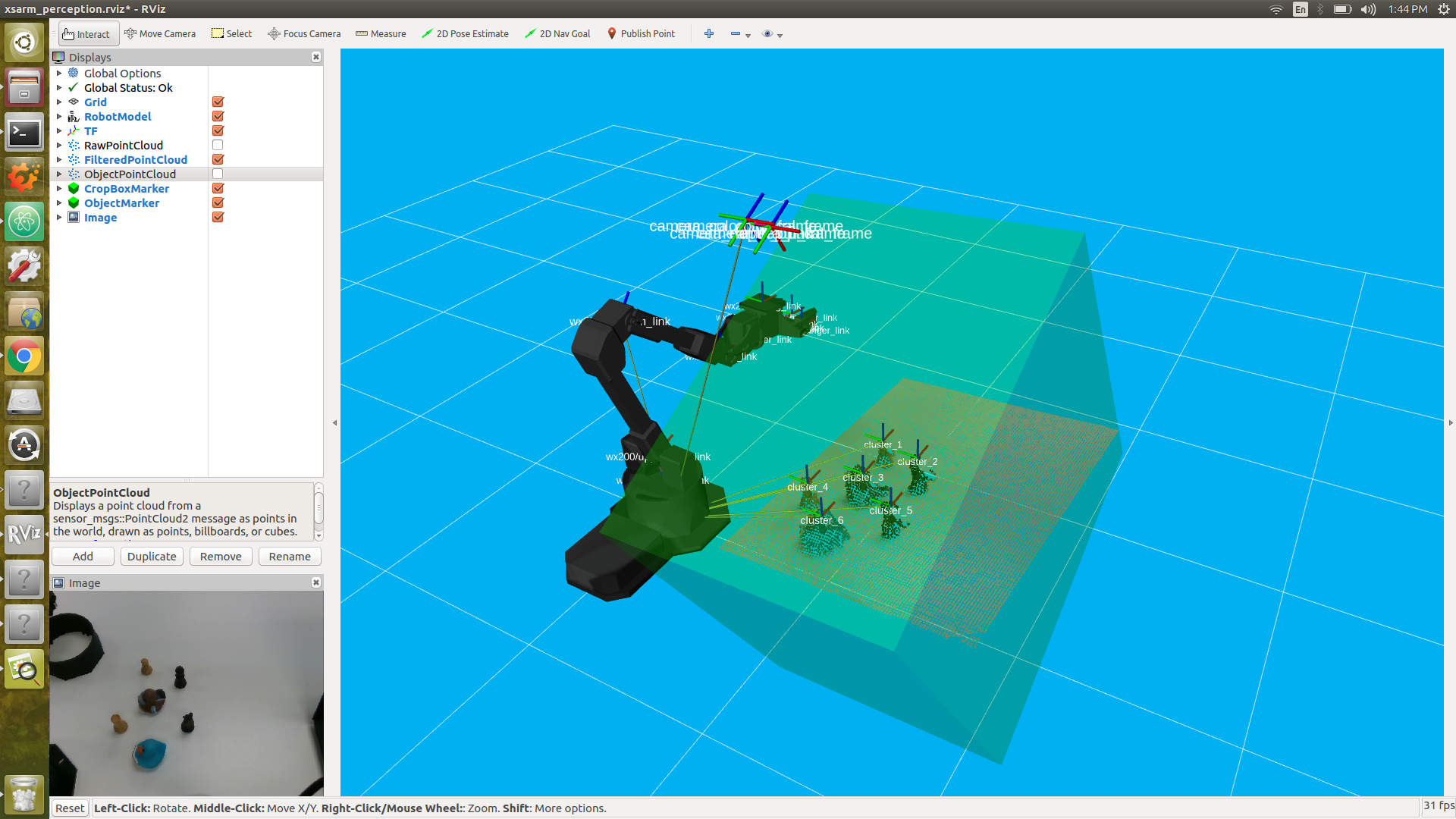The image size is (1456, 819).
Task: Expand the Grid display row
Action: 59,102
